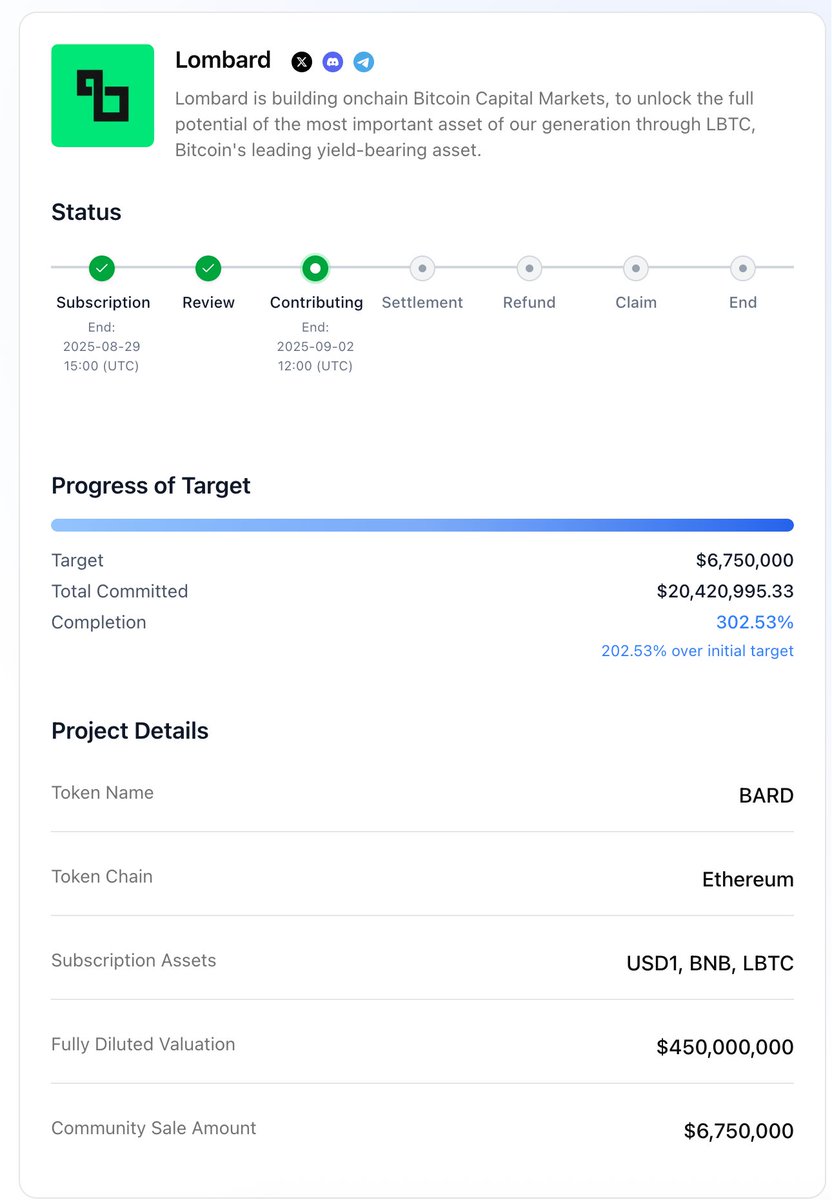Click the "Review" status label
832x1200 pixels.
pyautogui.click(x=208, y=302)
